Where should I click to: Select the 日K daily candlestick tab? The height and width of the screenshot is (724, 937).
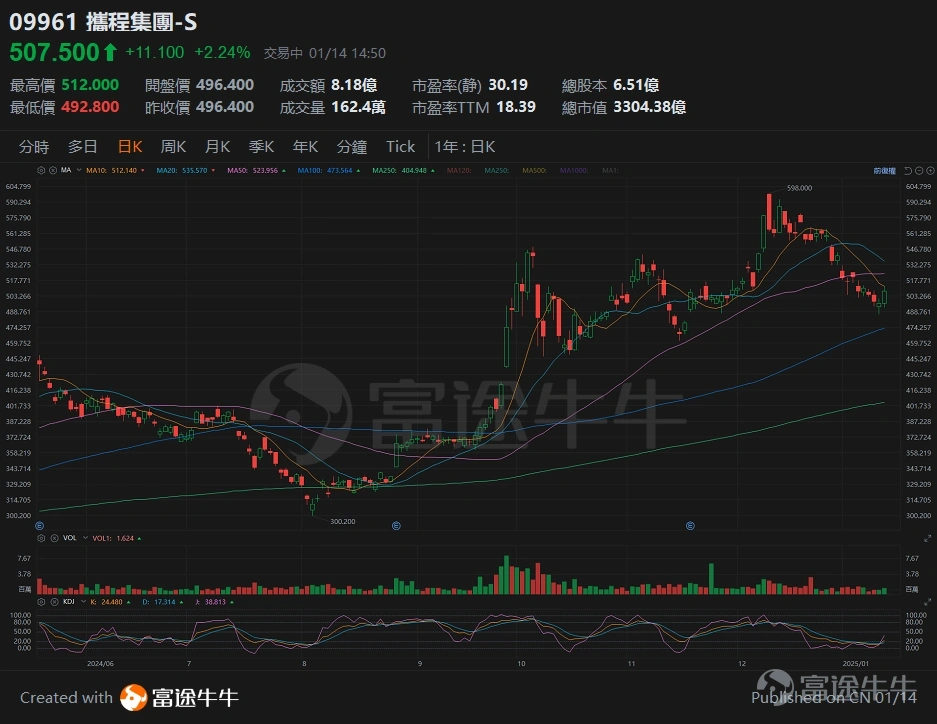pyautogui.click(x=130, y=147)
